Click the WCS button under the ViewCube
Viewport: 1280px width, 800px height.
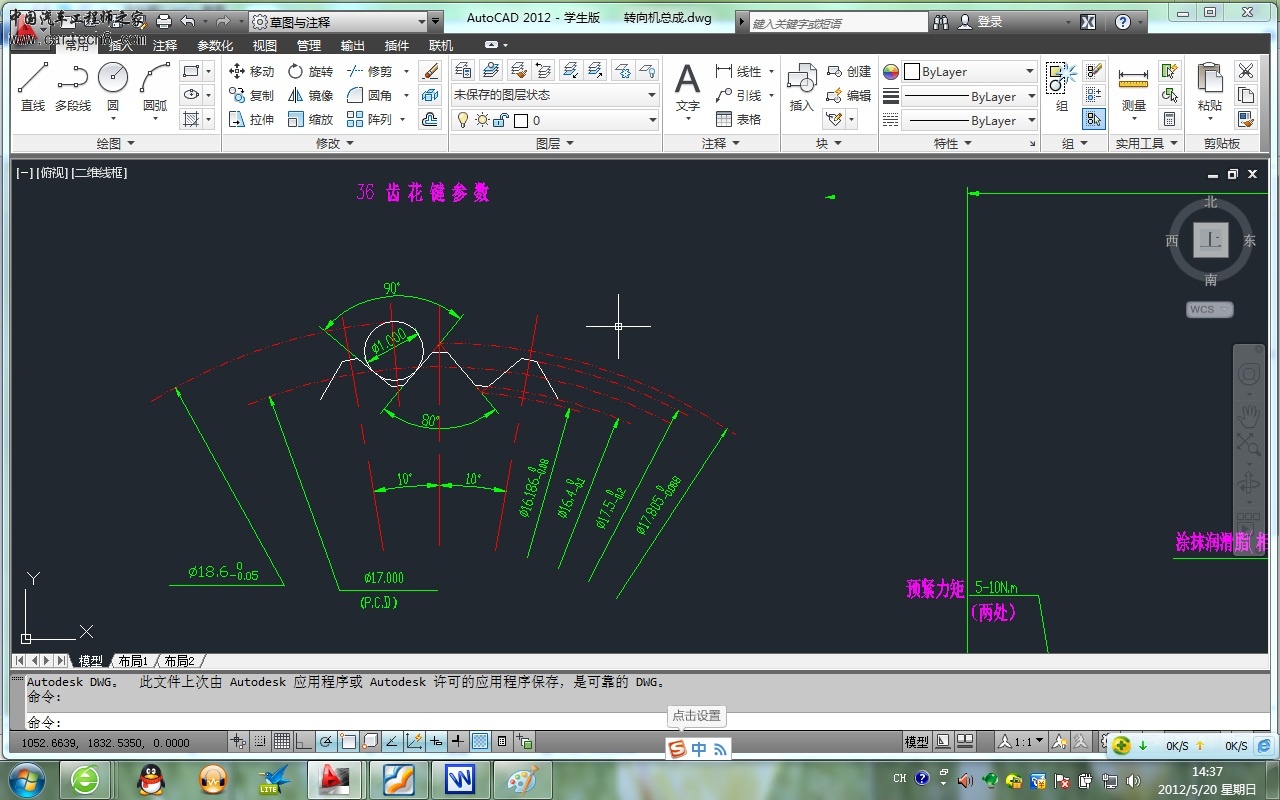1210,309
